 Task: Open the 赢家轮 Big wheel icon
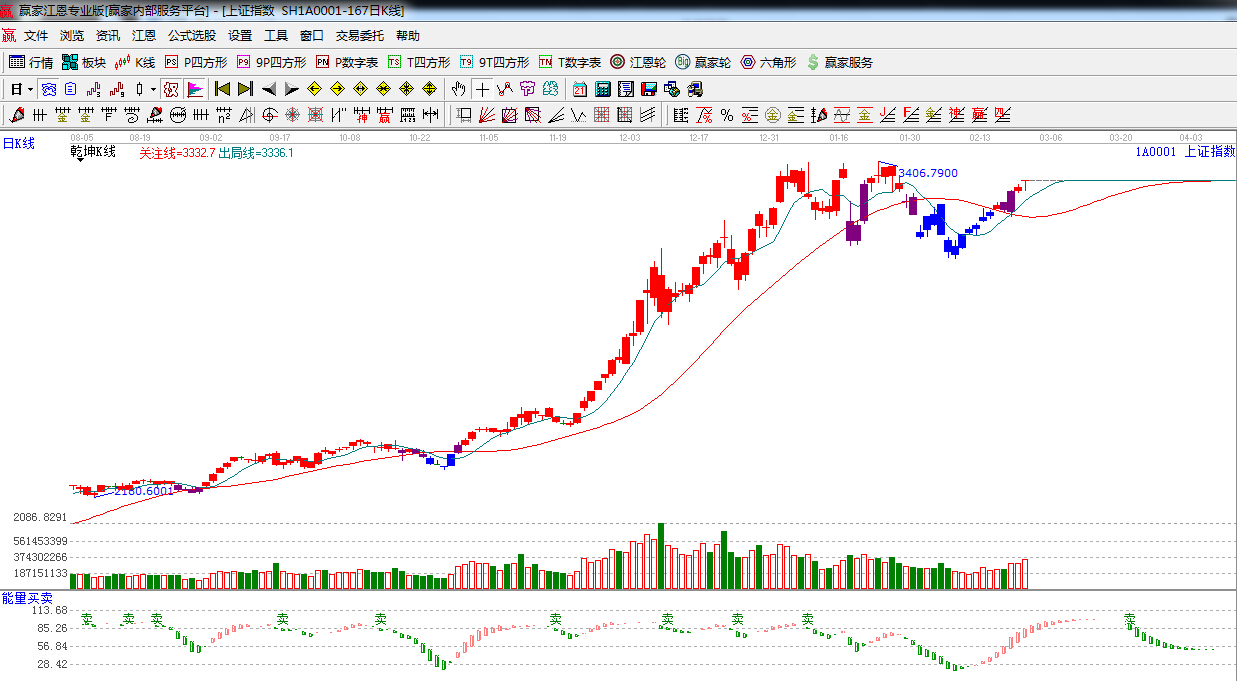coord(702,62)
